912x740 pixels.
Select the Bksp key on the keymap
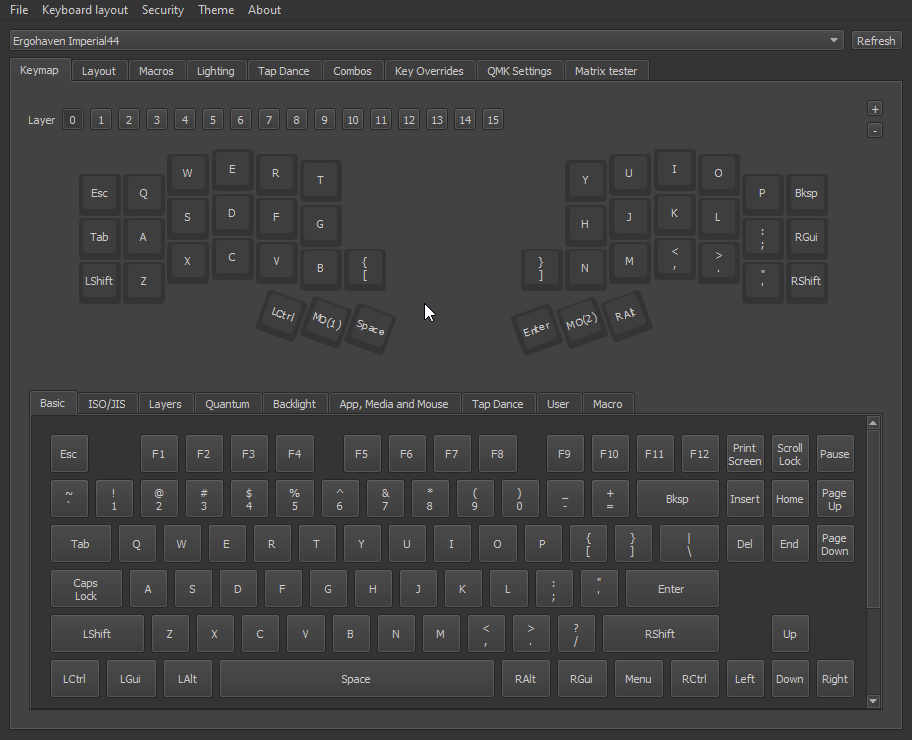point(806,194)
